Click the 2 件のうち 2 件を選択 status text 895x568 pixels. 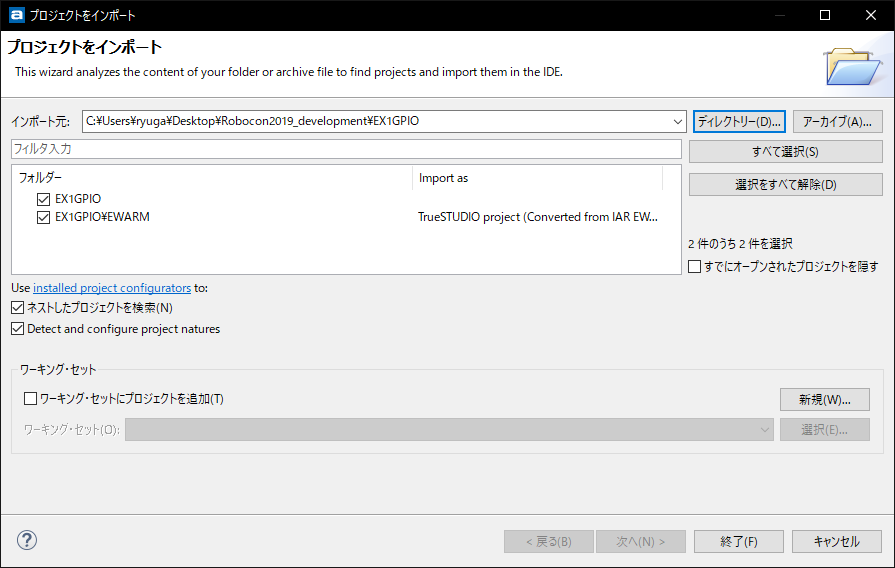pyautogui.click(x=740, y=244)
